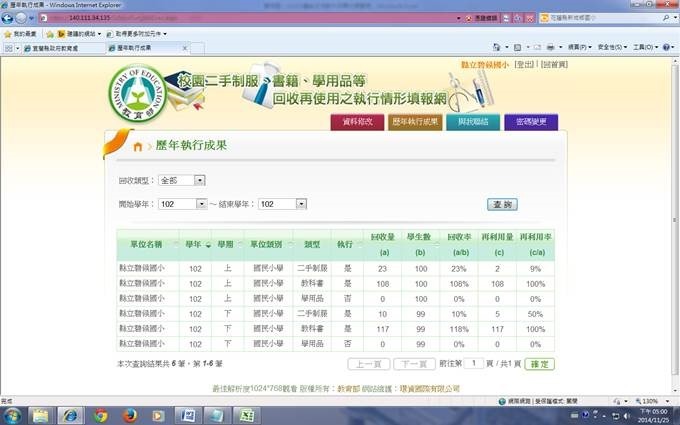Expand the address bar history arrow
680x425 pixels.
coord(458,18)
